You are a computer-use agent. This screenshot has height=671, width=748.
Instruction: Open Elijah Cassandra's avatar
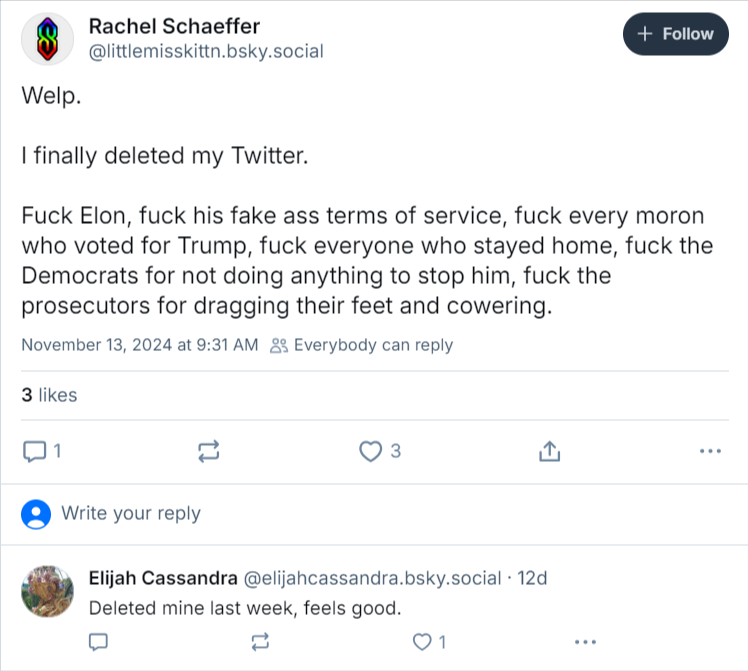[x=47, y=591]
